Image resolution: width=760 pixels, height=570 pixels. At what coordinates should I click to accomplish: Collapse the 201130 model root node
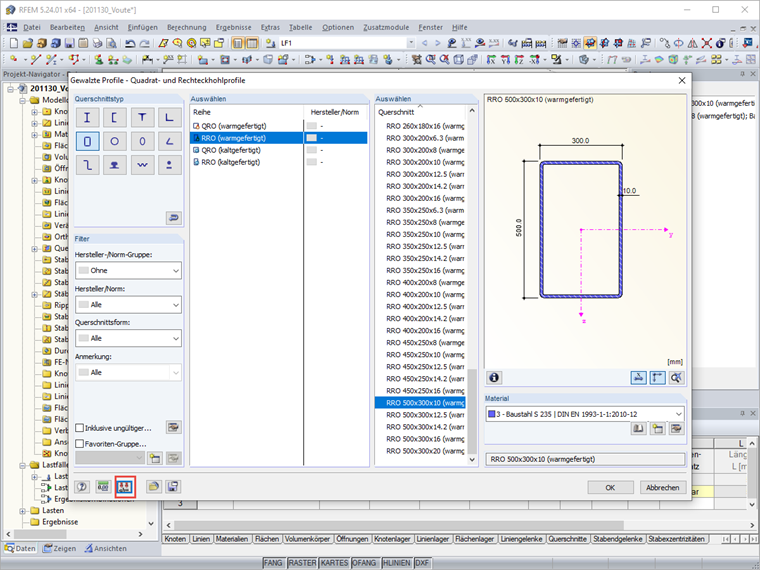[10, 89]
